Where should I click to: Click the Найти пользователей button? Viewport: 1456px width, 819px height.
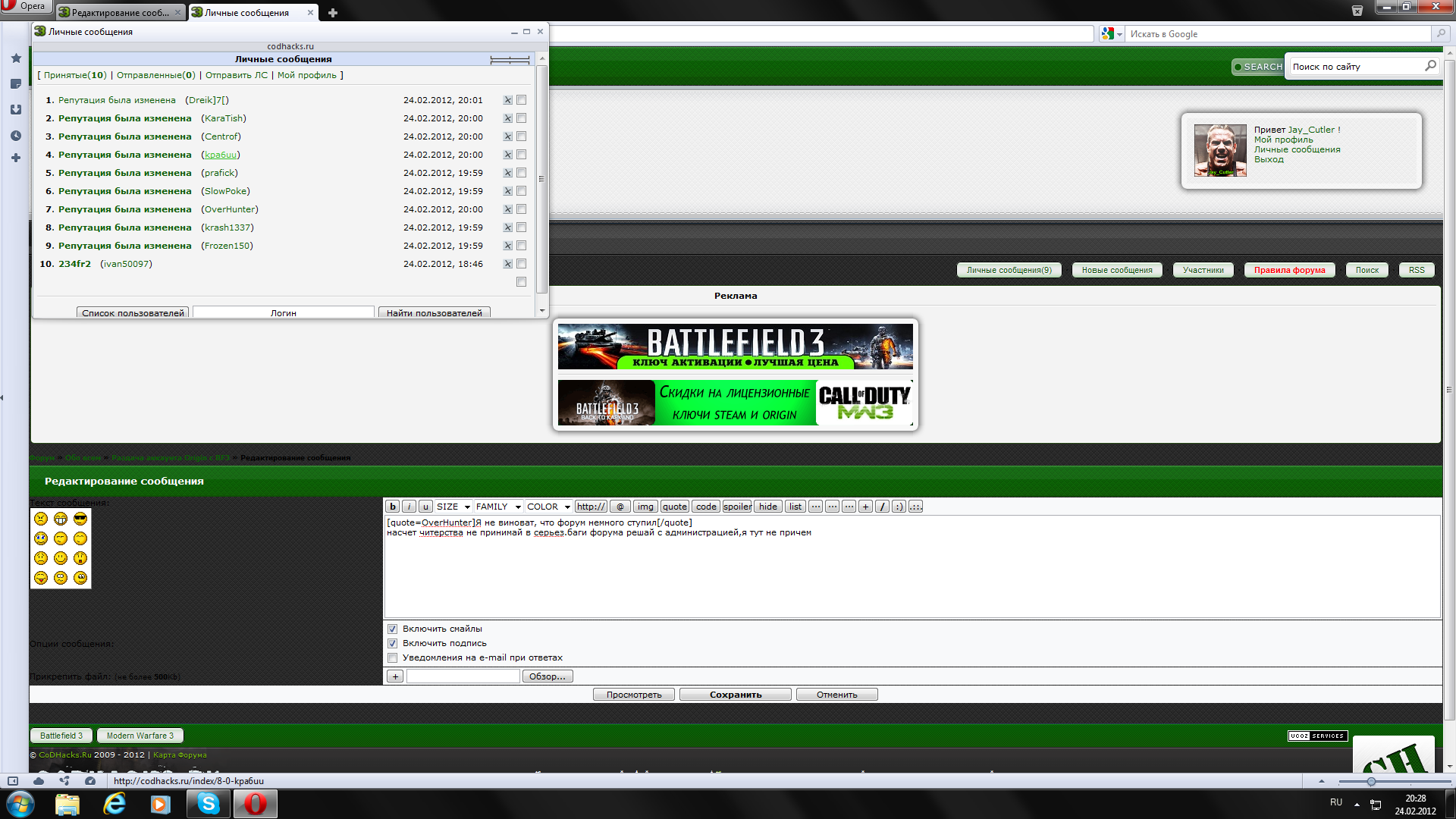coord(435,312)
